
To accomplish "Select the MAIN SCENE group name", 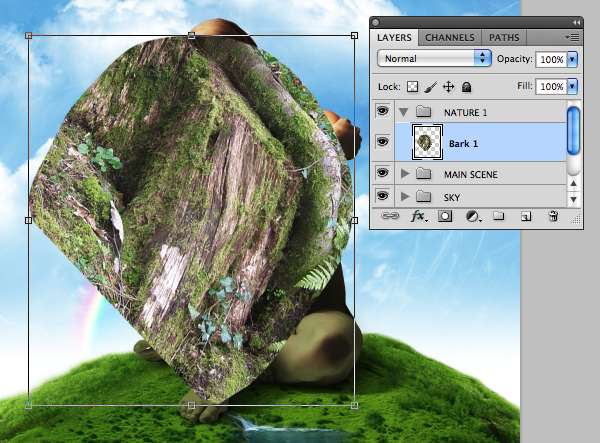I will pyautogui.click(x=471, y=174).
